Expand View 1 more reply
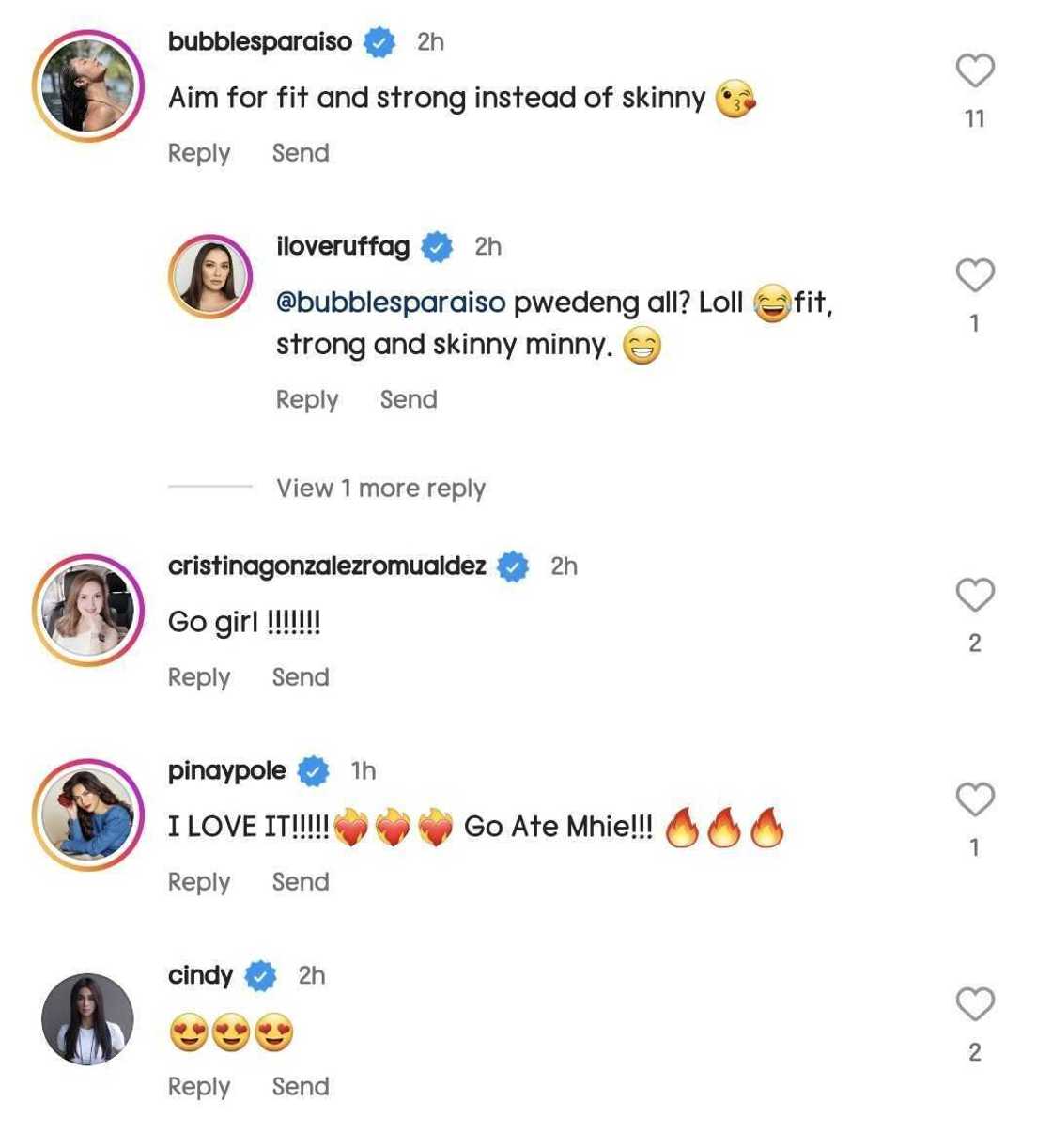1052x1148 pixels. pyautogui.click(x=380, y=489)
